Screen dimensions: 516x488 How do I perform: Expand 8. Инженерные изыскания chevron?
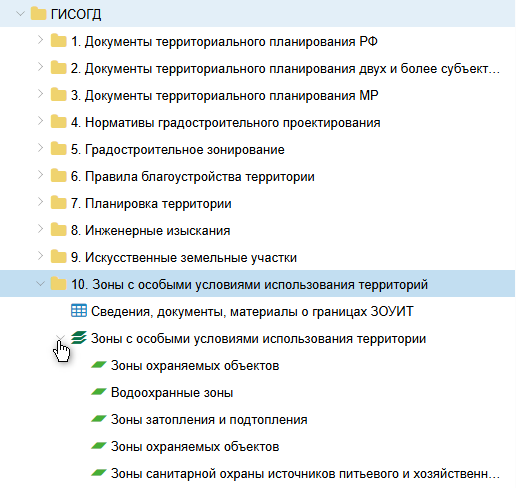40,229
